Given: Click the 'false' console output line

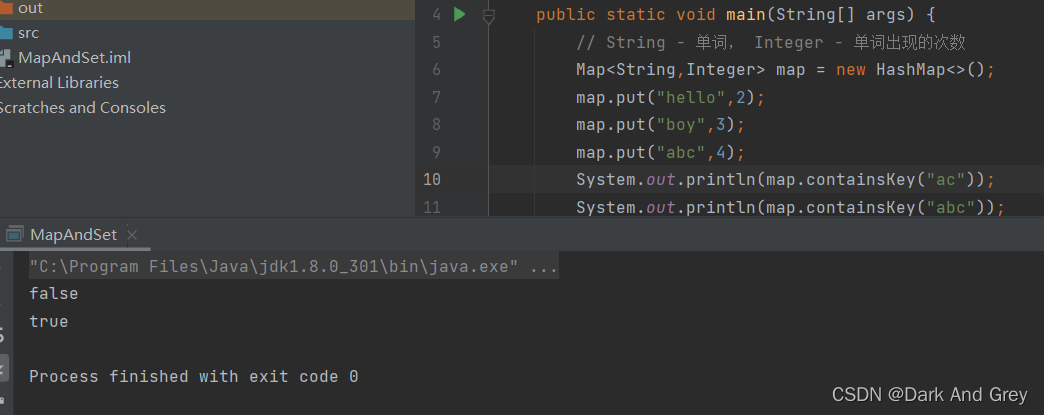Looking at the screenshot, I should click(54, 294).
